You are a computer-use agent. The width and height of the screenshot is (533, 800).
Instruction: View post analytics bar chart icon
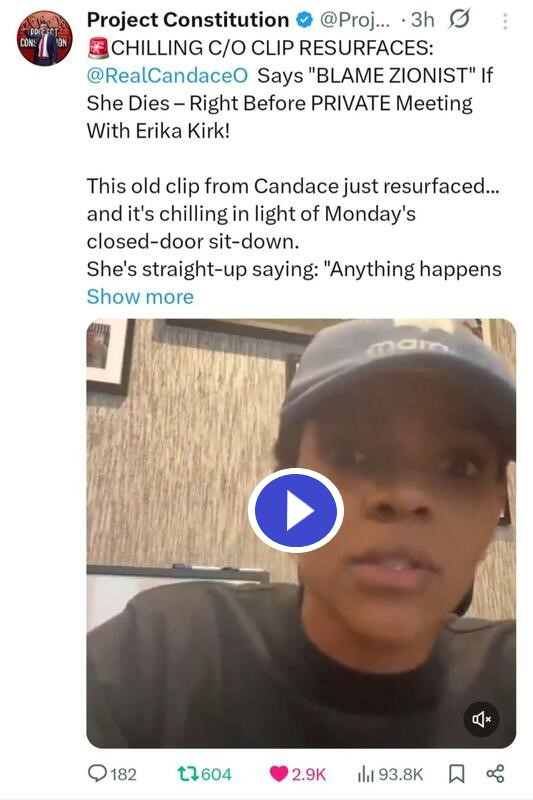(366, 774)
